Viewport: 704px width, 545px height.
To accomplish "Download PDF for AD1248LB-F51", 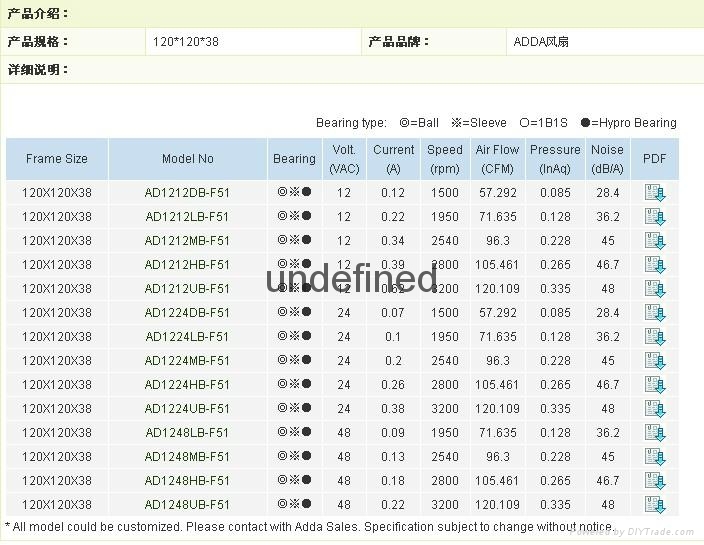I will click(655, 433).
